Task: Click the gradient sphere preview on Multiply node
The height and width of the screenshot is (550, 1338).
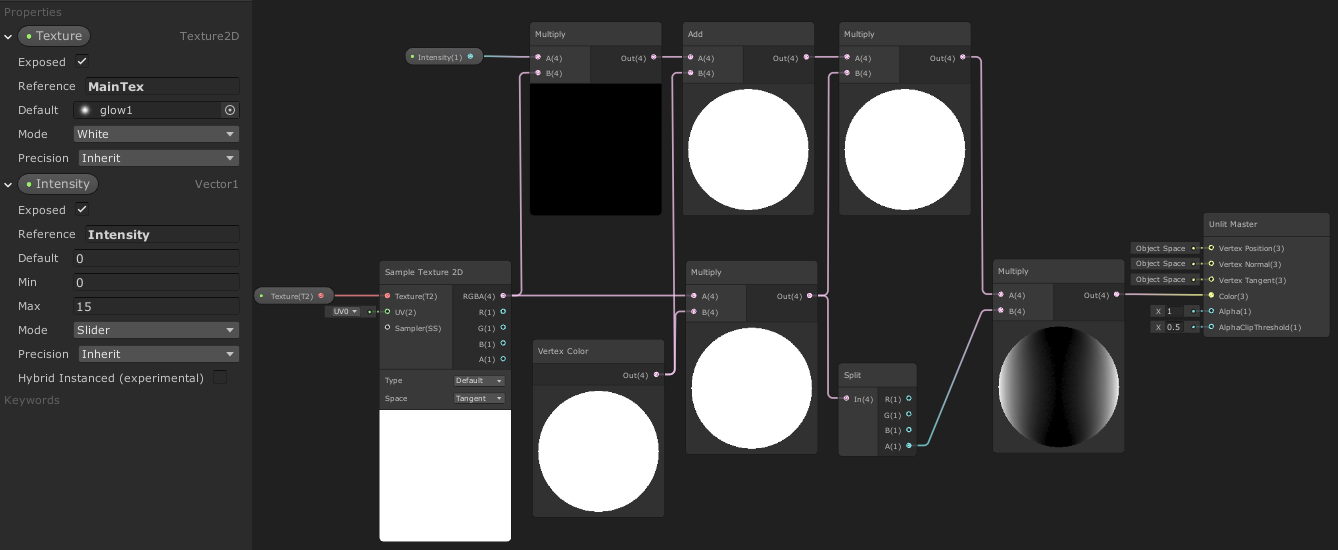Action: 1058,387
